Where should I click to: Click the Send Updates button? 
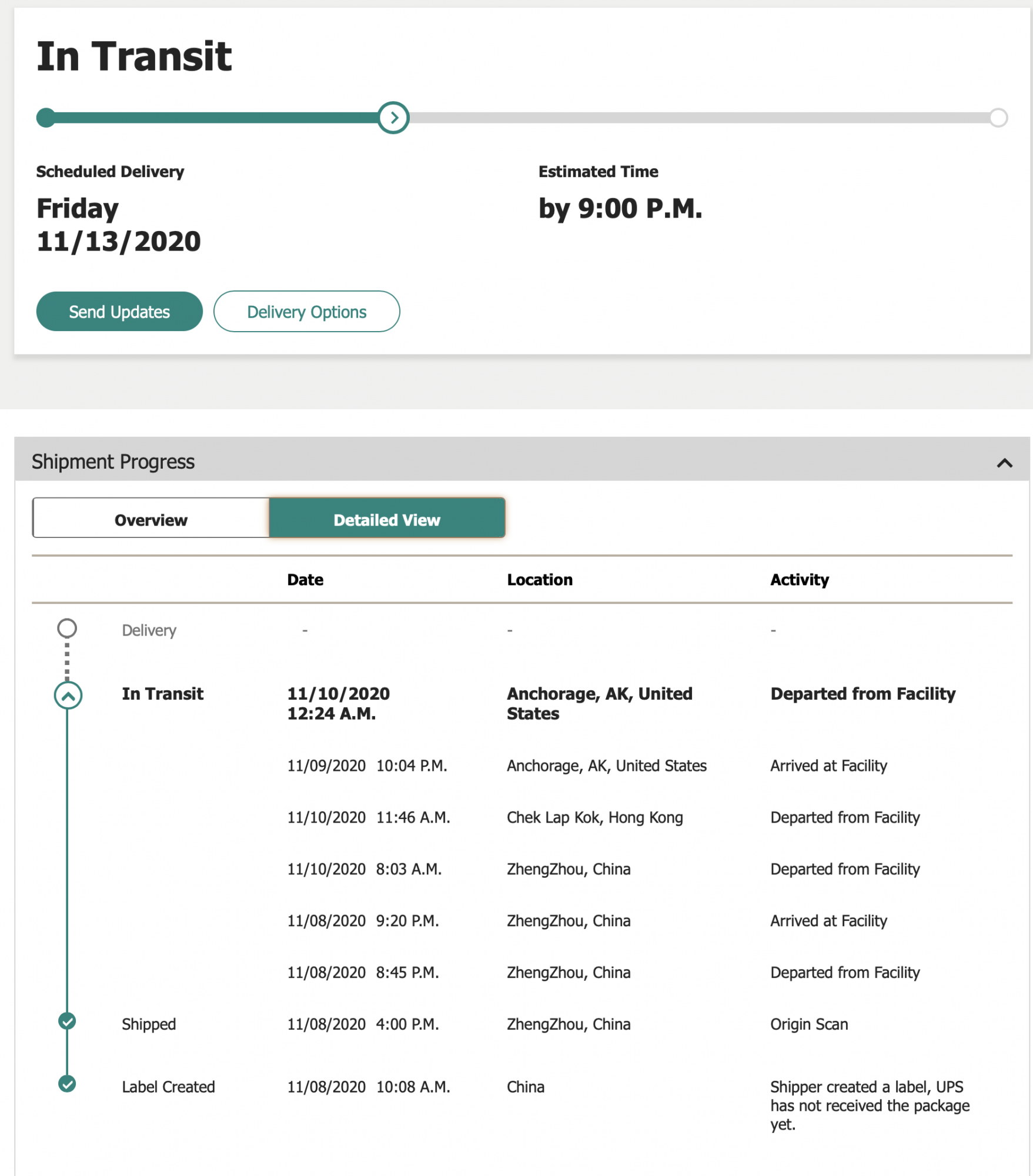[x=119, y=312]
